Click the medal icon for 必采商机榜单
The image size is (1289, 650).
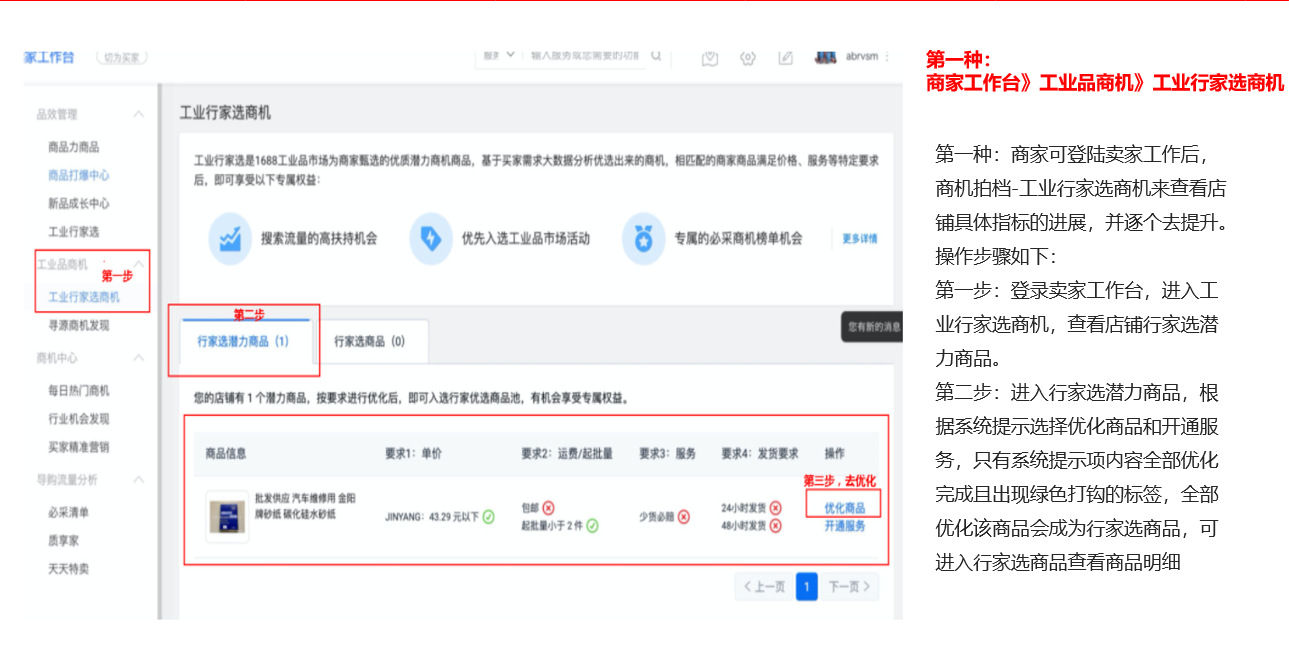click(x=643, y=239)
